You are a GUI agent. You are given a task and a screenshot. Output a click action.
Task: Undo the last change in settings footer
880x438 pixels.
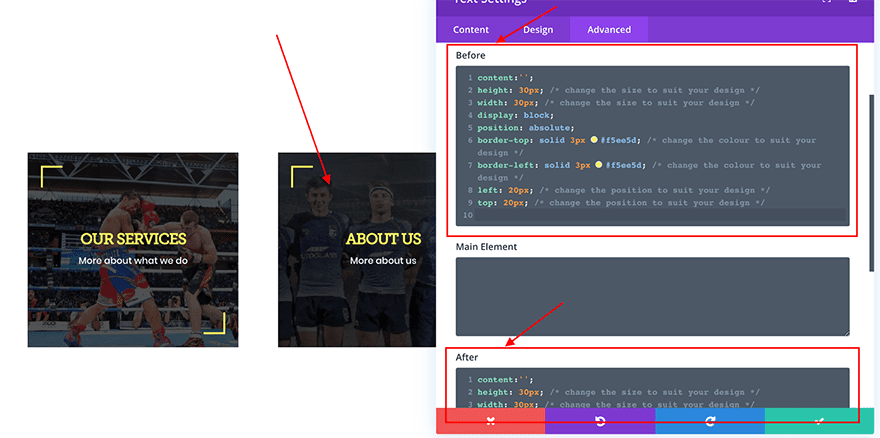(600, 421)
